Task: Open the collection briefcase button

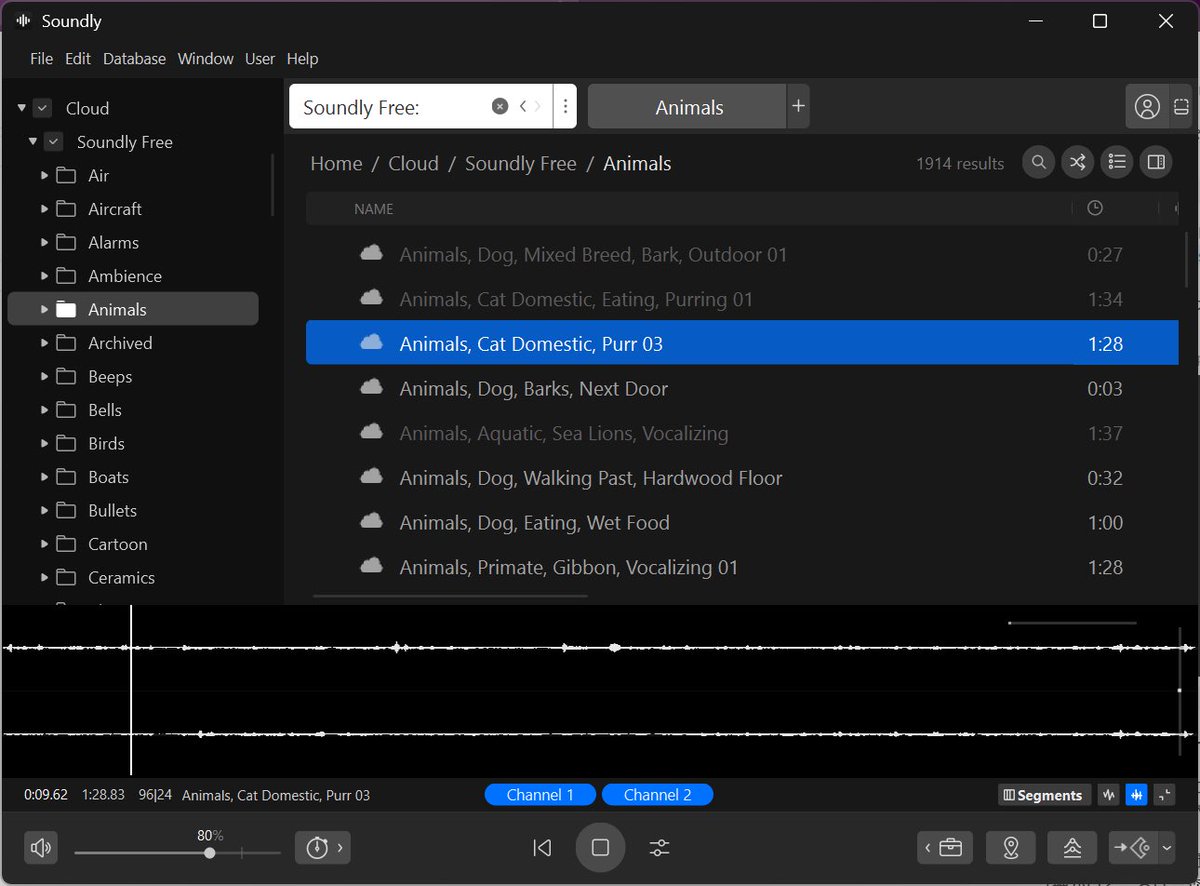Action: [x=943, y=848]
